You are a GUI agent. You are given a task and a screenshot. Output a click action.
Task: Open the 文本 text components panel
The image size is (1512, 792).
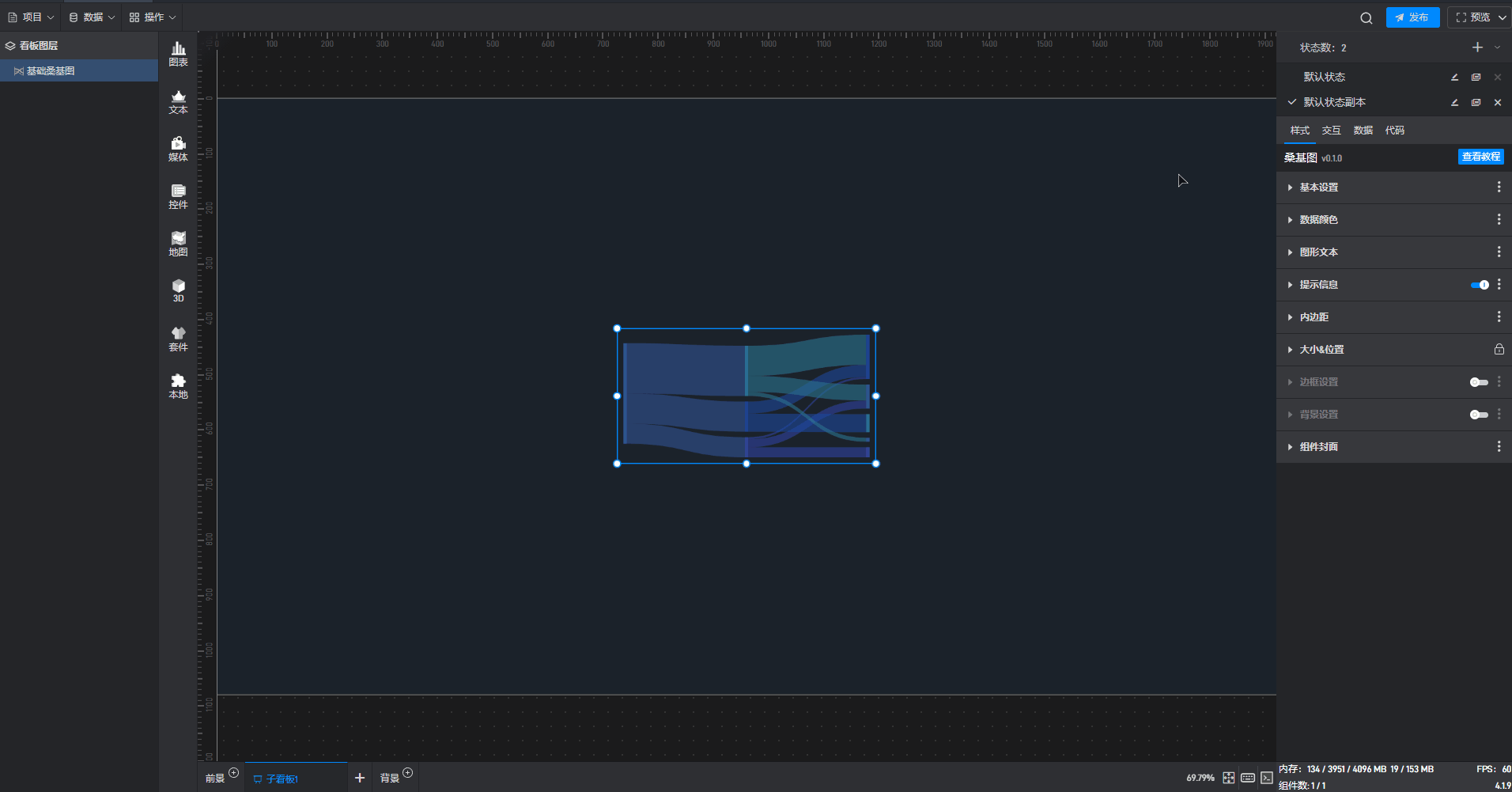[178, 102]
